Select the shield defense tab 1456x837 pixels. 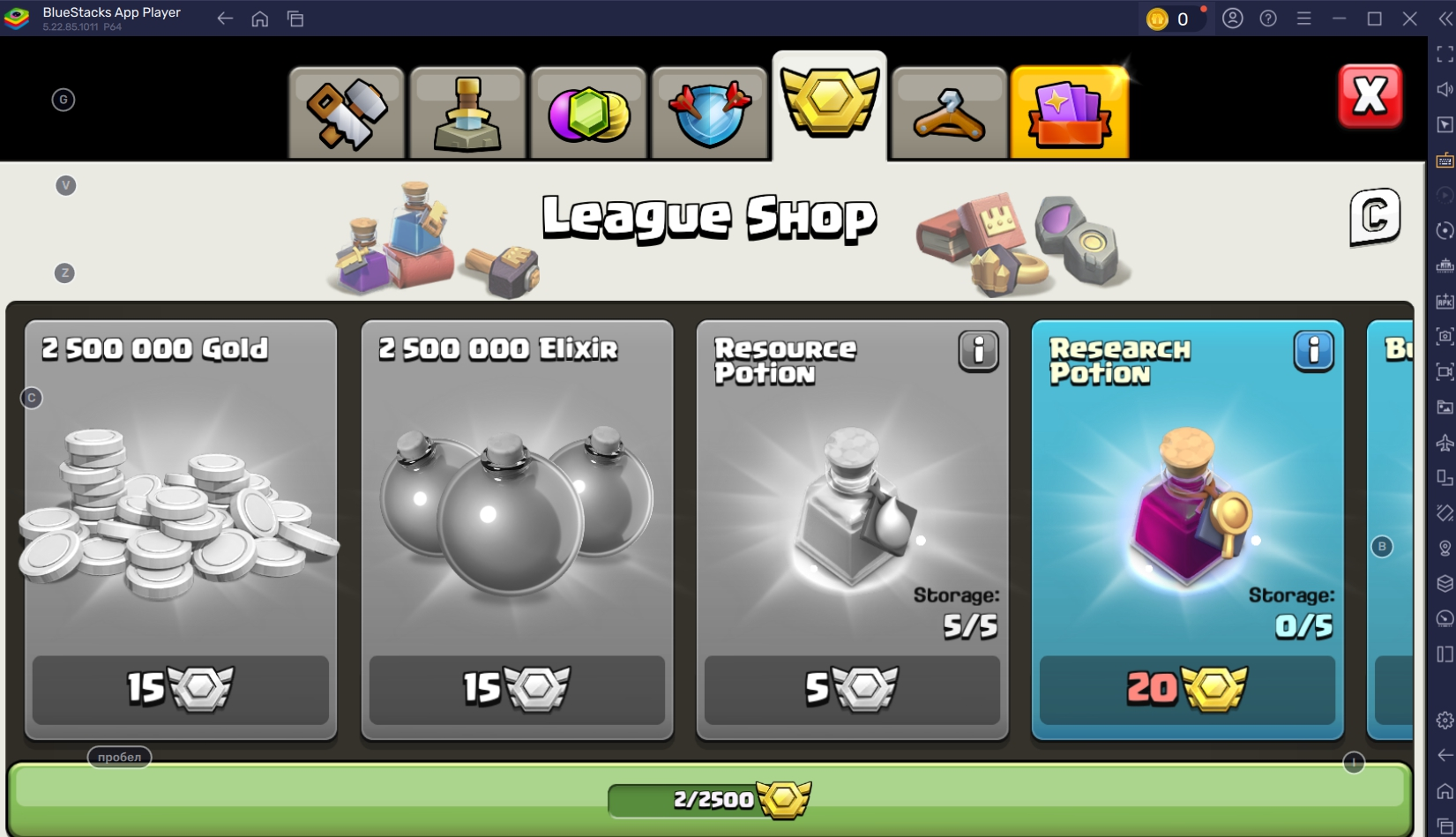[x=709, y=113]
